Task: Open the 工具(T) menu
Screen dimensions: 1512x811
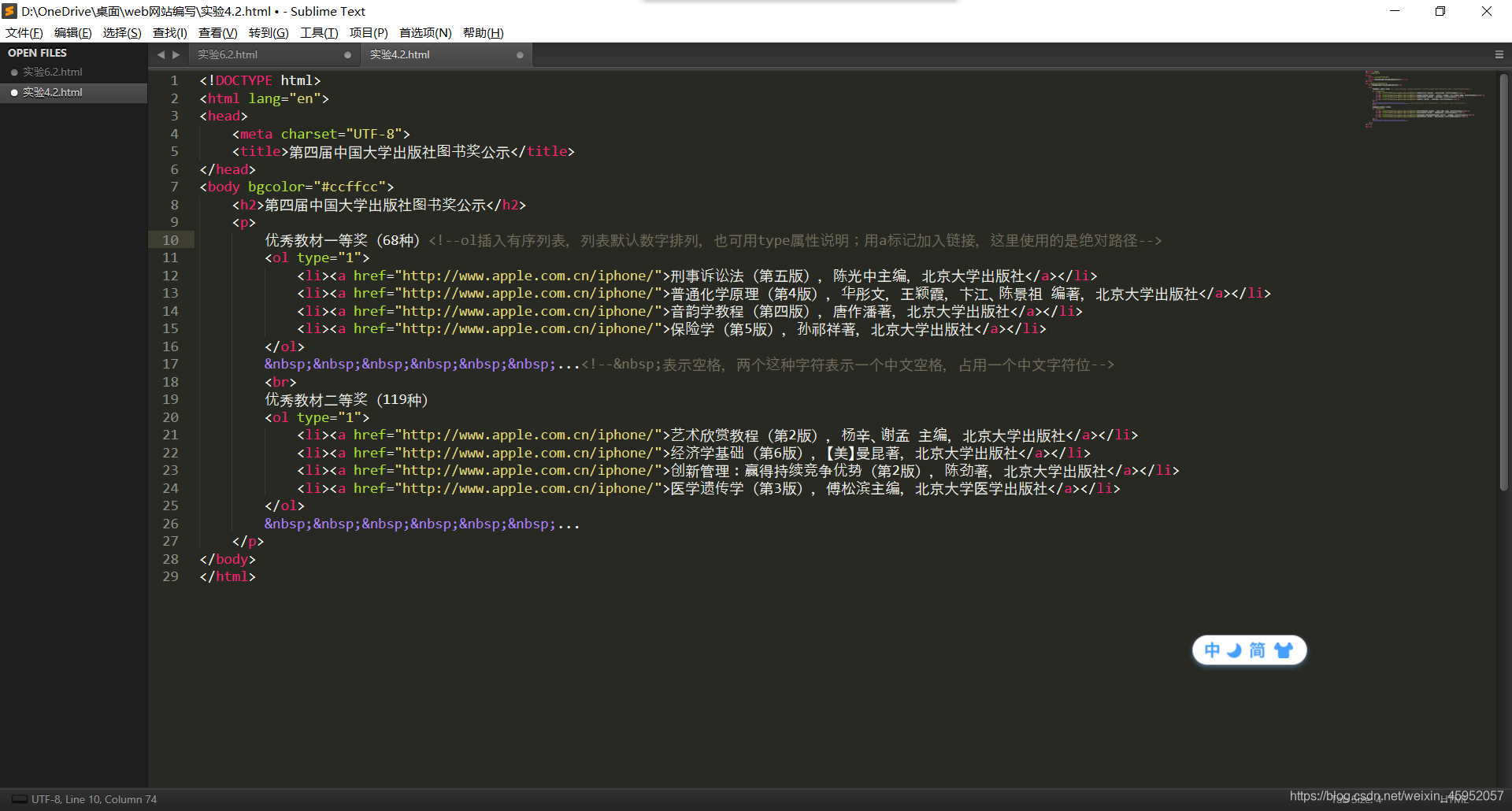Action: pos(319,32)
